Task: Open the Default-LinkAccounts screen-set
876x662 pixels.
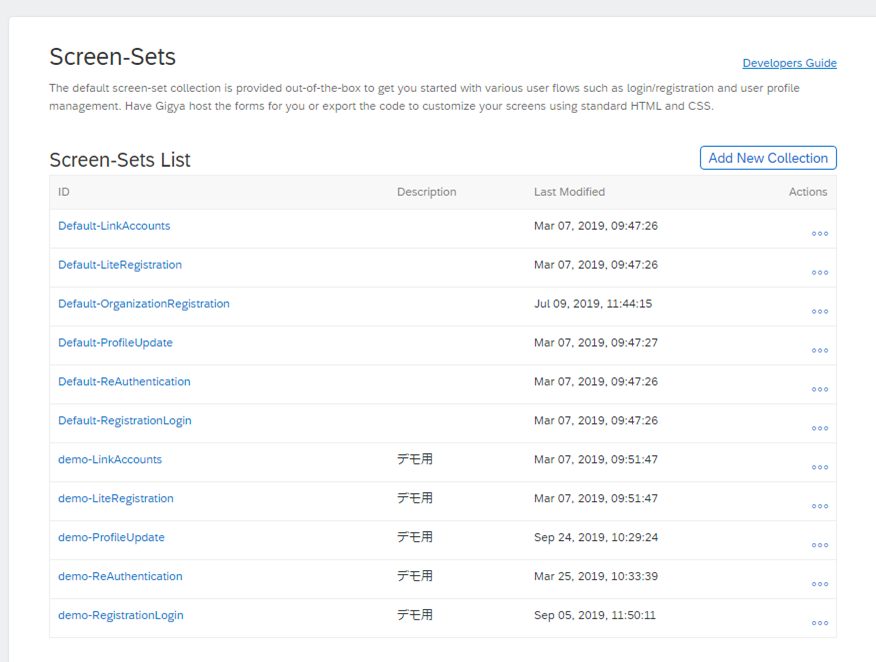Action: [114, 226]
